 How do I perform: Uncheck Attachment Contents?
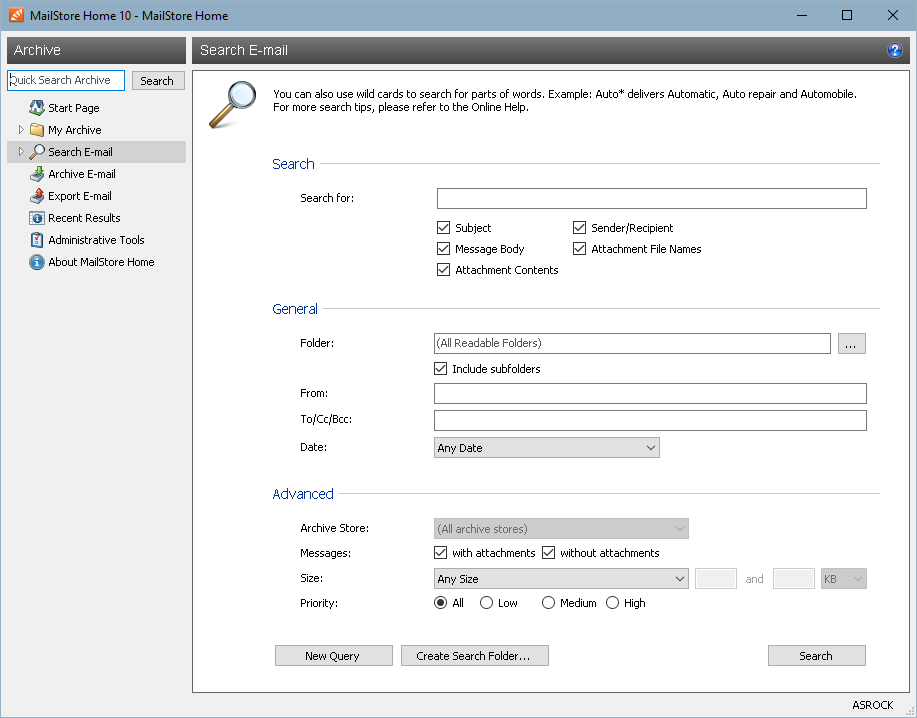[x=443, y=270]
